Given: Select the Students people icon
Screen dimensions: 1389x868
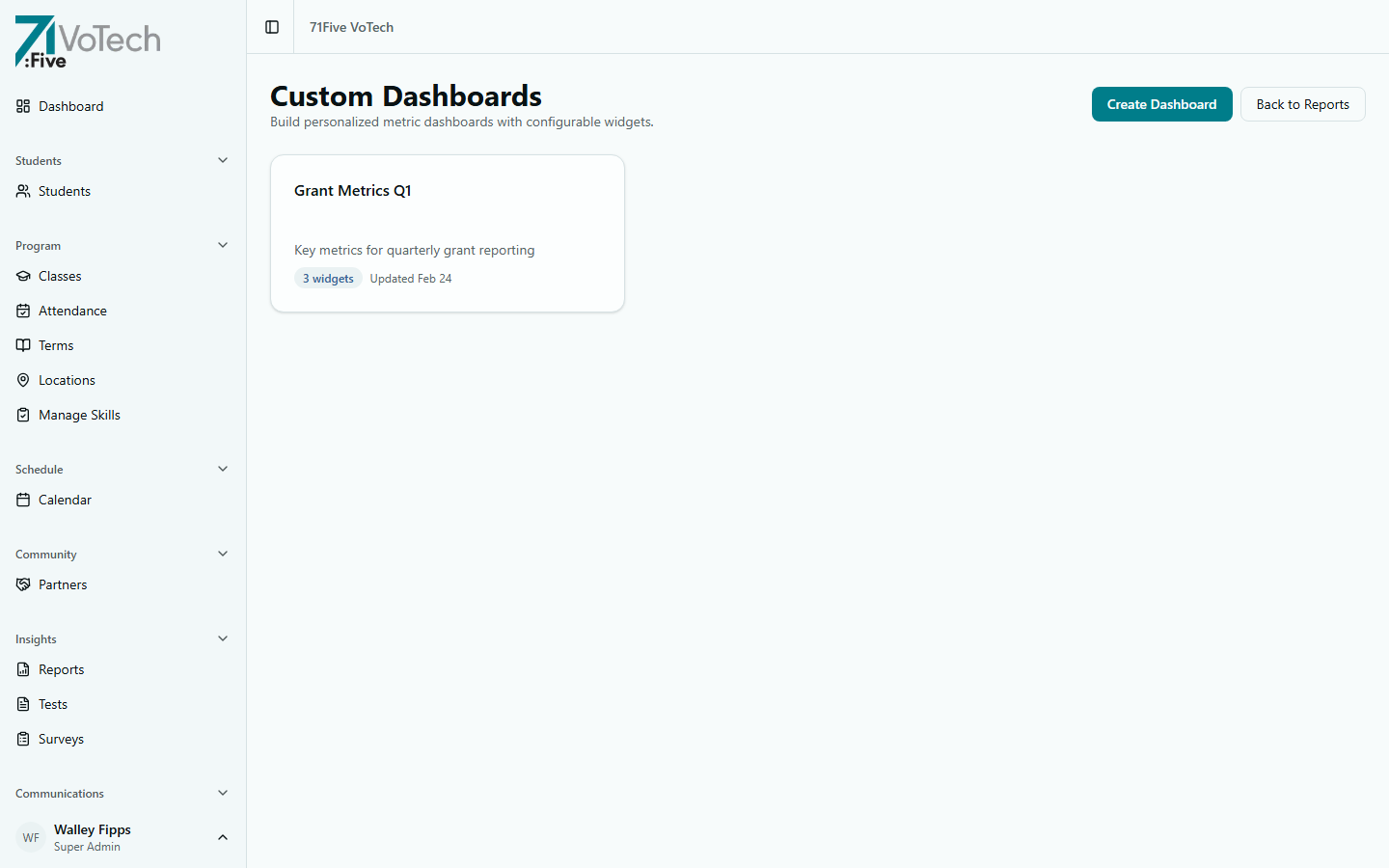Looking at the screenshot, I should point(23,191).
